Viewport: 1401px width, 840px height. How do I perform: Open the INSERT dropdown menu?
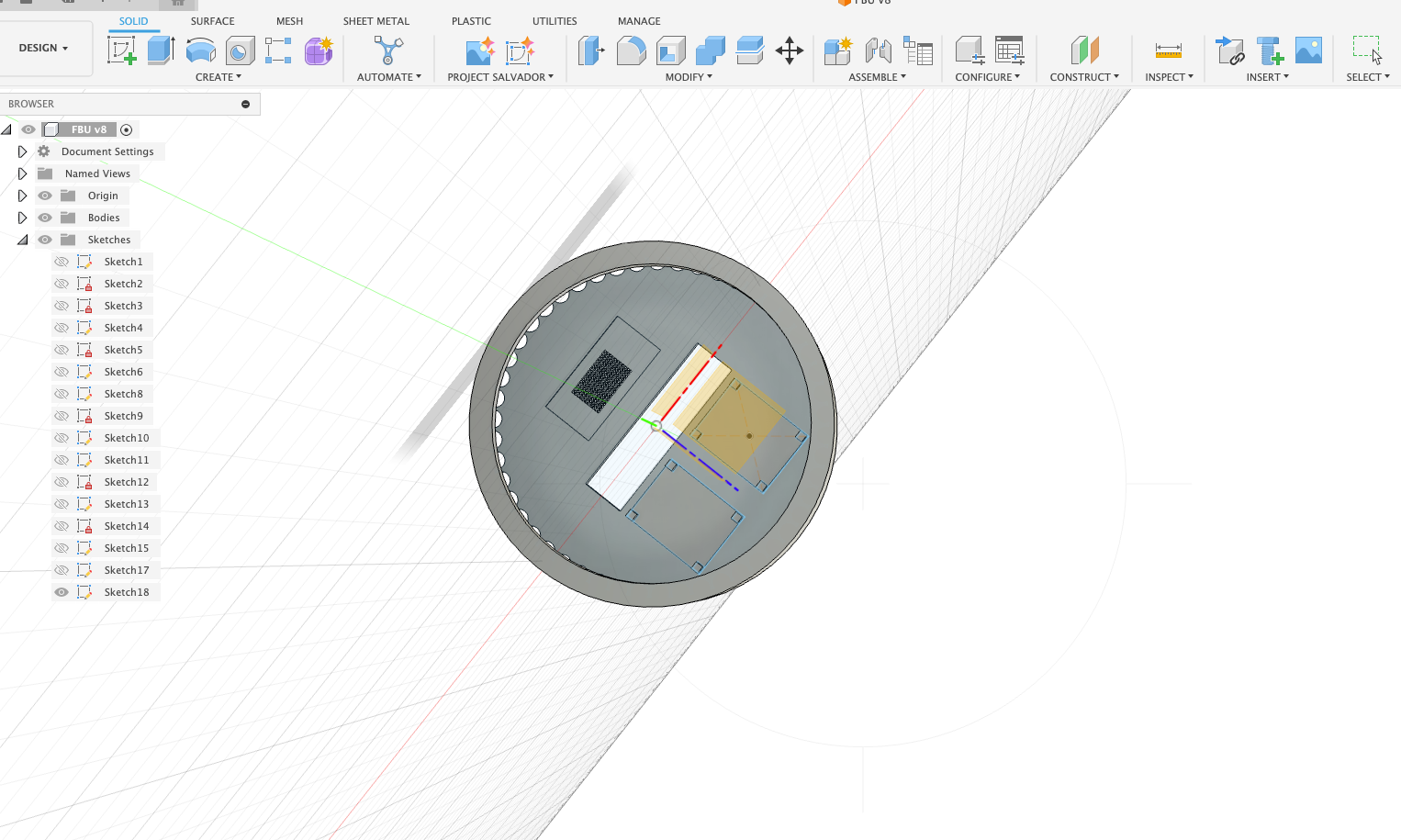1267,77
